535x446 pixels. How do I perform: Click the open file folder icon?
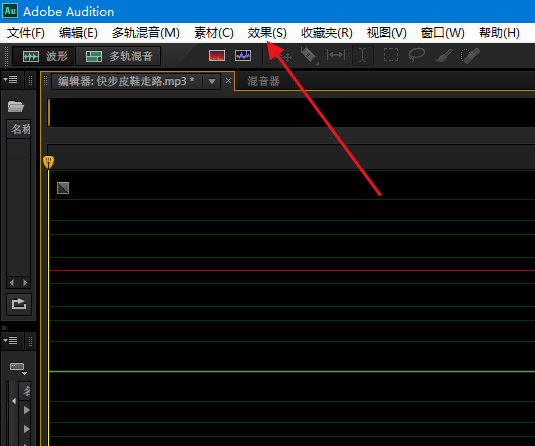pos(16,106)
